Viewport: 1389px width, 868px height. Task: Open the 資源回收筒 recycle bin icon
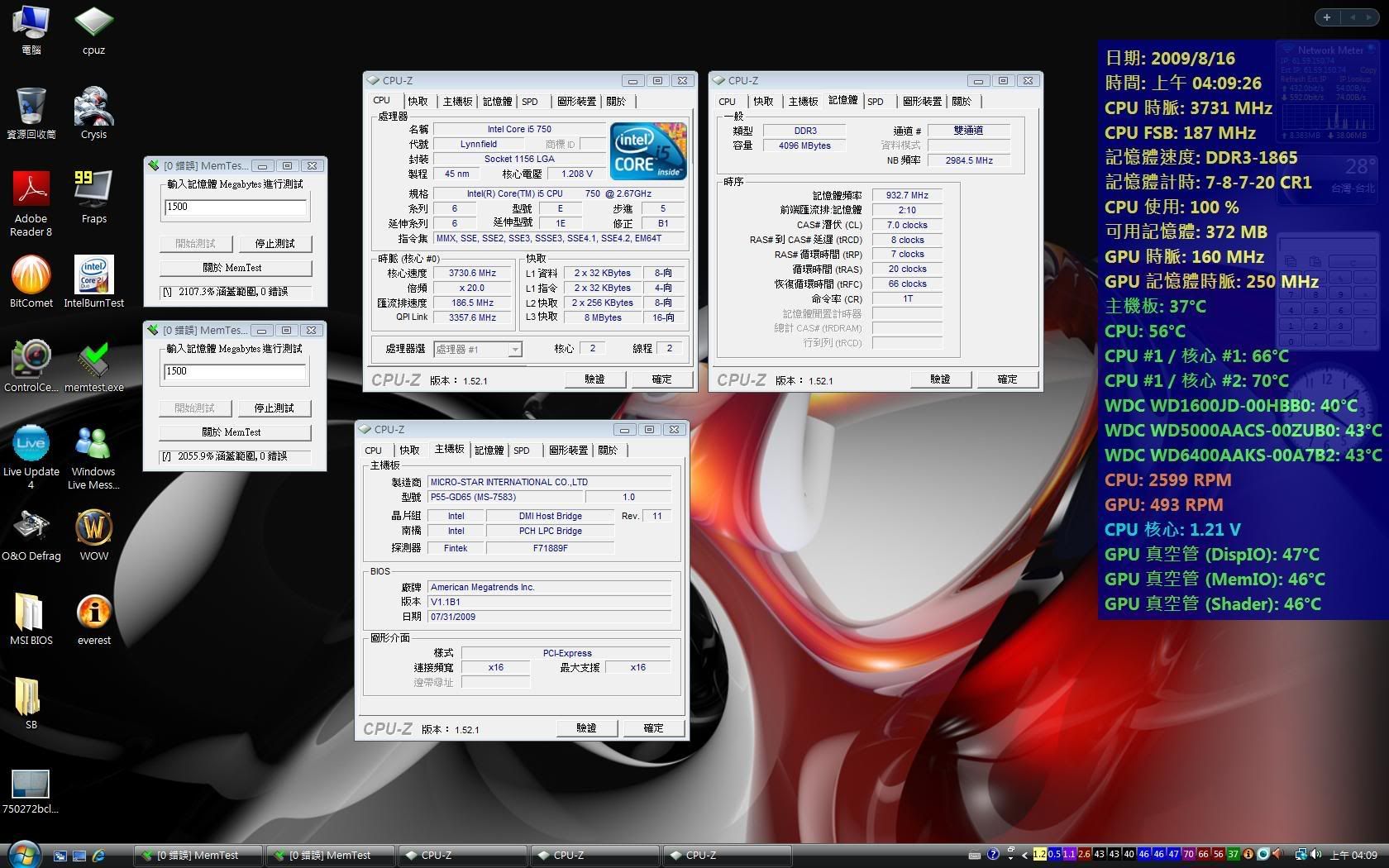click(x=31, y=113)
